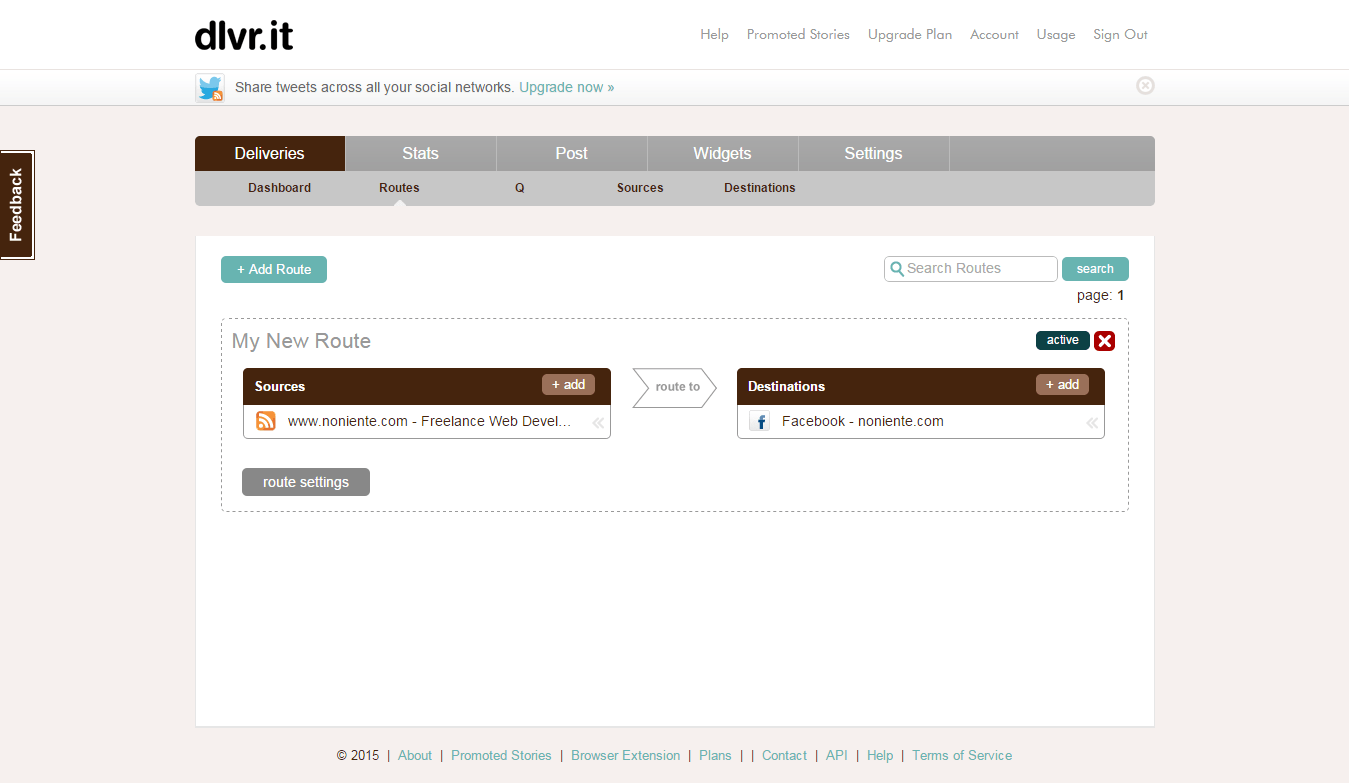Click the route to arrow
Viewport: 1349px width, 783px height.
(675, 387)
